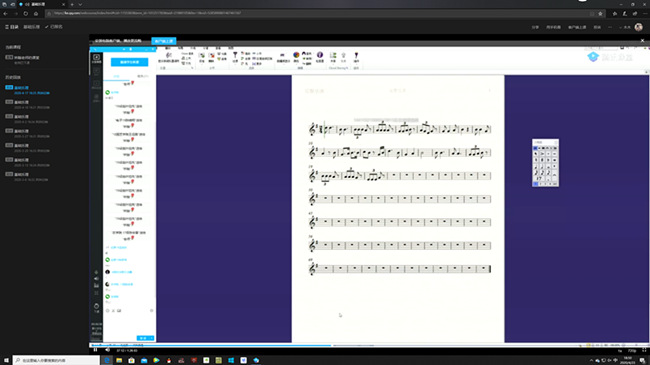650x365 pixels.
Task: Open the last history replay lesson entry
Action: 27,177
